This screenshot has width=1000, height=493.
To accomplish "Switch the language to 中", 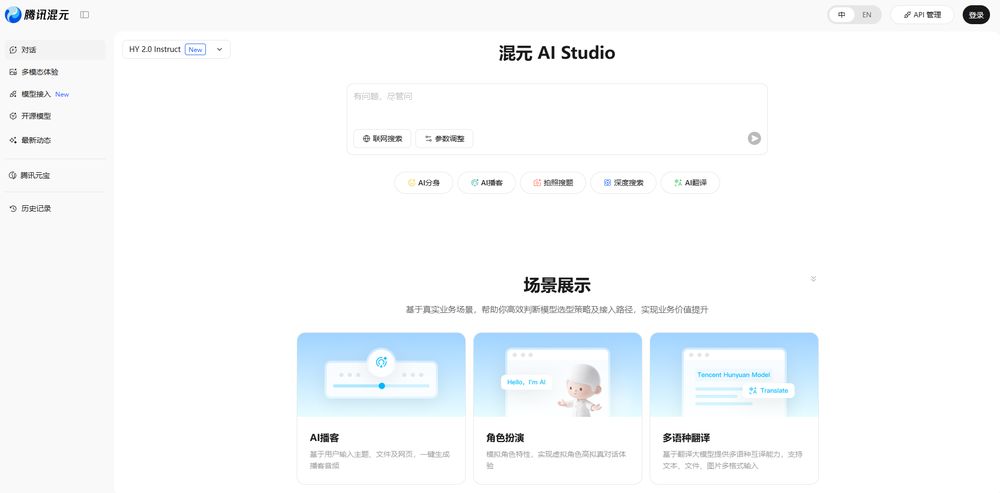I will coord(842,15).
